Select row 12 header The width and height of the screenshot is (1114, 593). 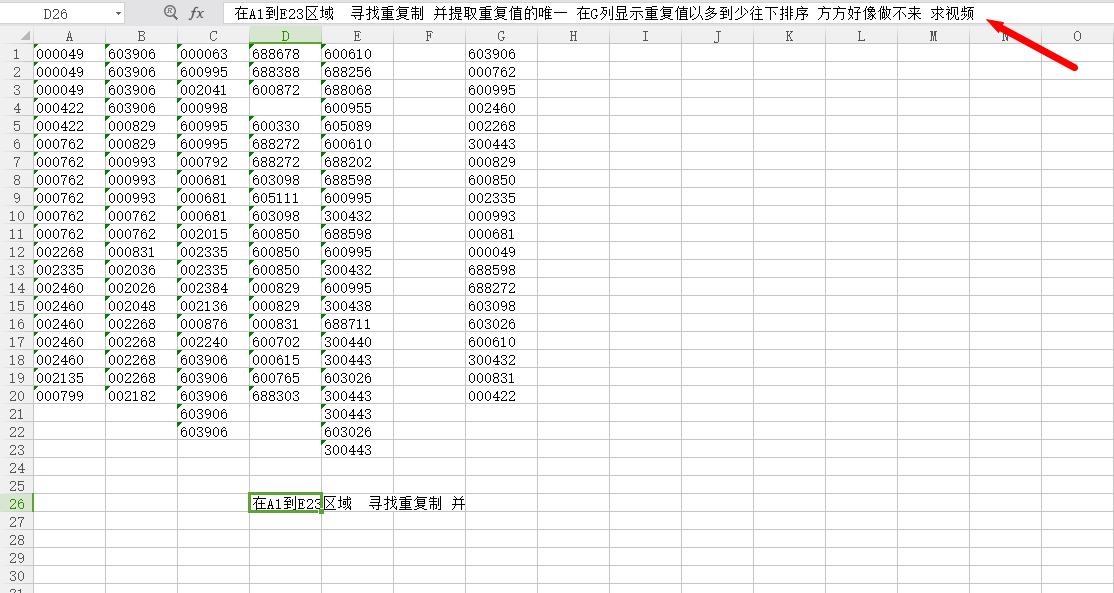tap(17, 252)
